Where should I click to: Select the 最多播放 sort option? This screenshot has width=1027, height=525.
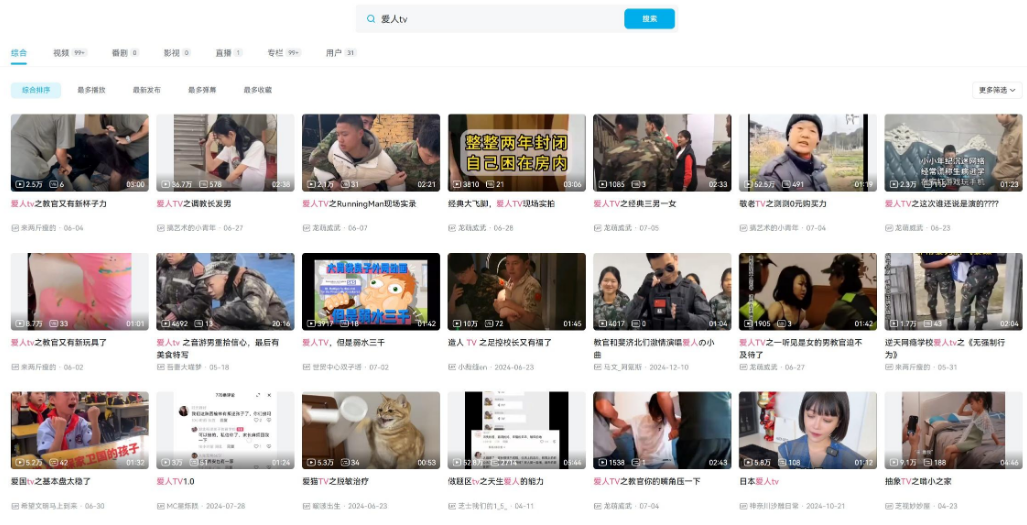[91, 90]
